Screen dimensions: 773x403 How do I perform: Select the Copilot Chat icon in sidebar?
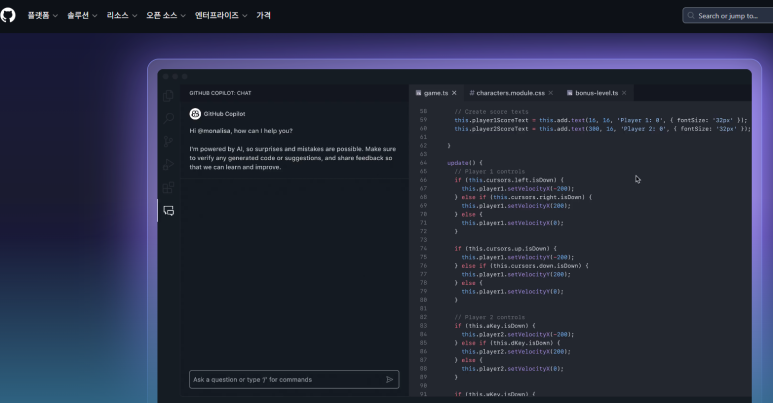pos(169,211)
